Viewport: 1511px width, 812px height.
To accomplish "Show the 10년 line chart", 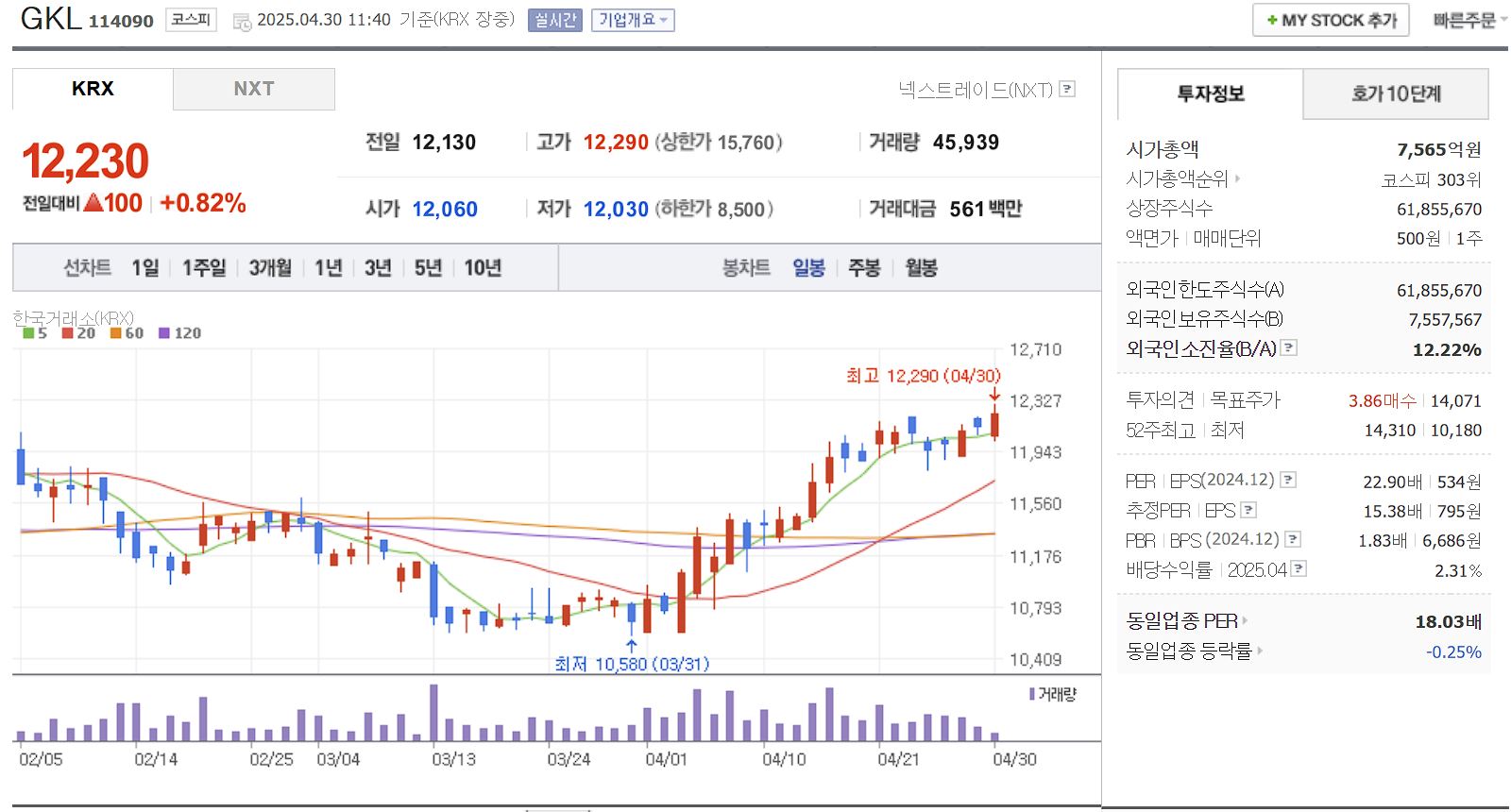I will pos(483,268).
